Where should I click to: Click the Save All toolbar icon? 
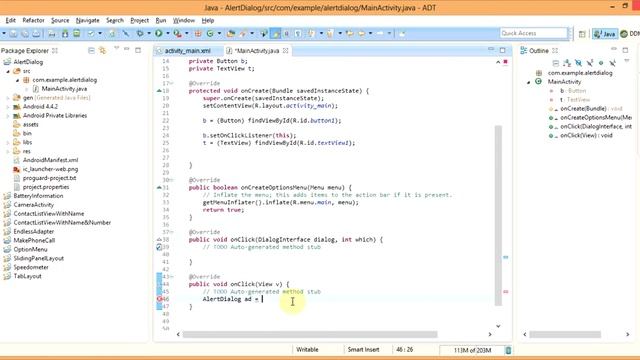coord(25,33)
